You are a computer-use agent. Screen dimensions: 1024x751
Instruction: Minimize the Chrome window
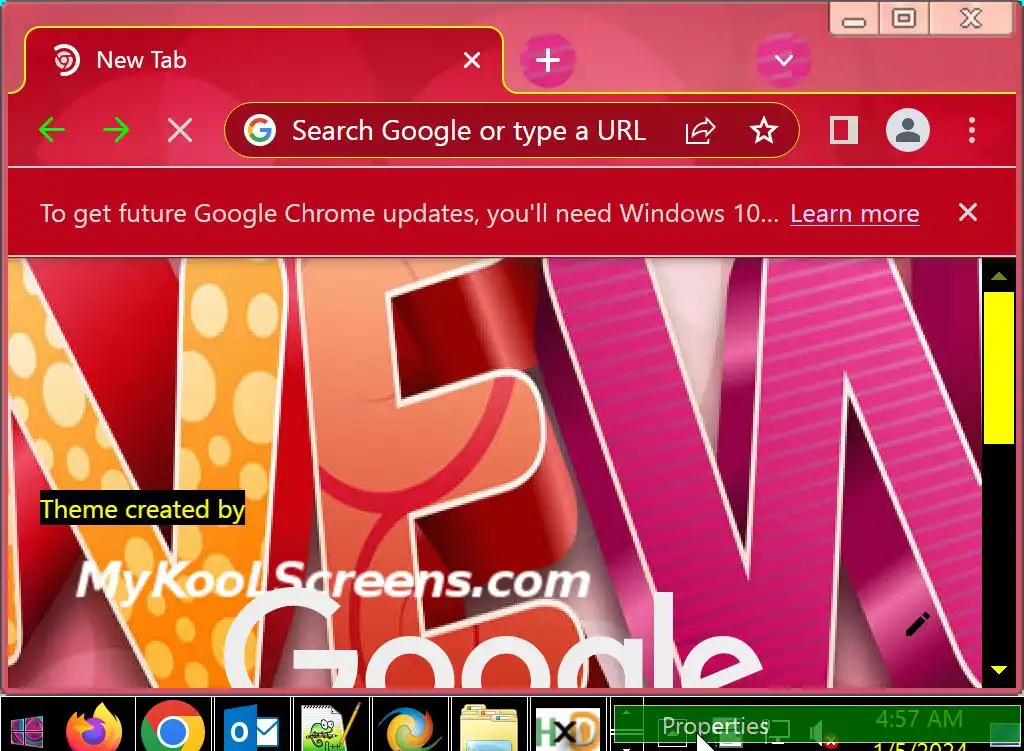tap(853, 20)
